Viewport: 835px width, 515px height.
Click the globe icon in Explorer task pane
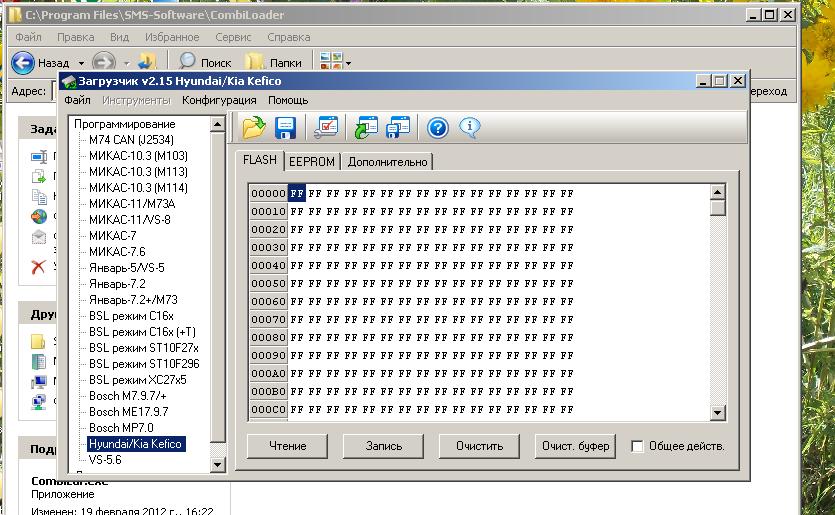pos(38,216)
